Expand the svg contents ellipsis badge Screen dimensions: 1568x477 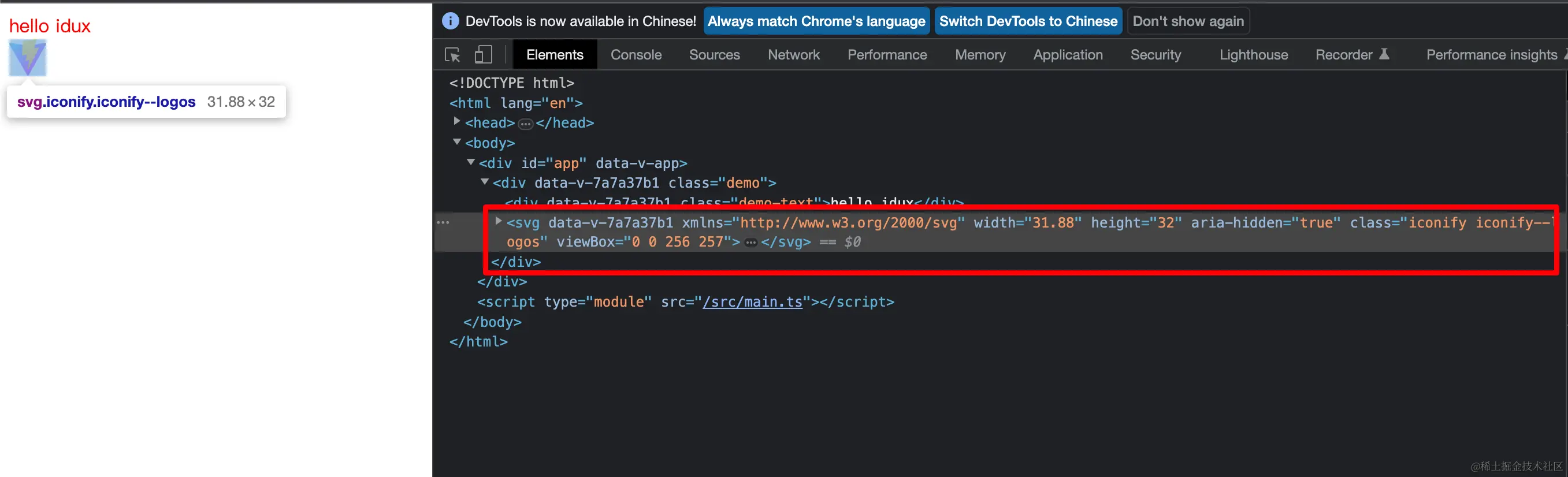[x=751, y=243]
